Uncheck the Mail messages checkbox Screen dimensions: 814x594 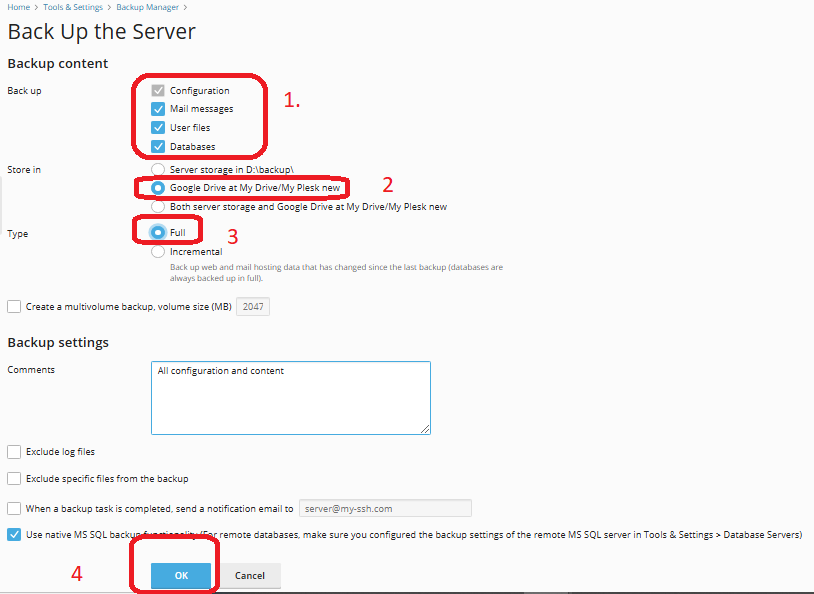158,109
